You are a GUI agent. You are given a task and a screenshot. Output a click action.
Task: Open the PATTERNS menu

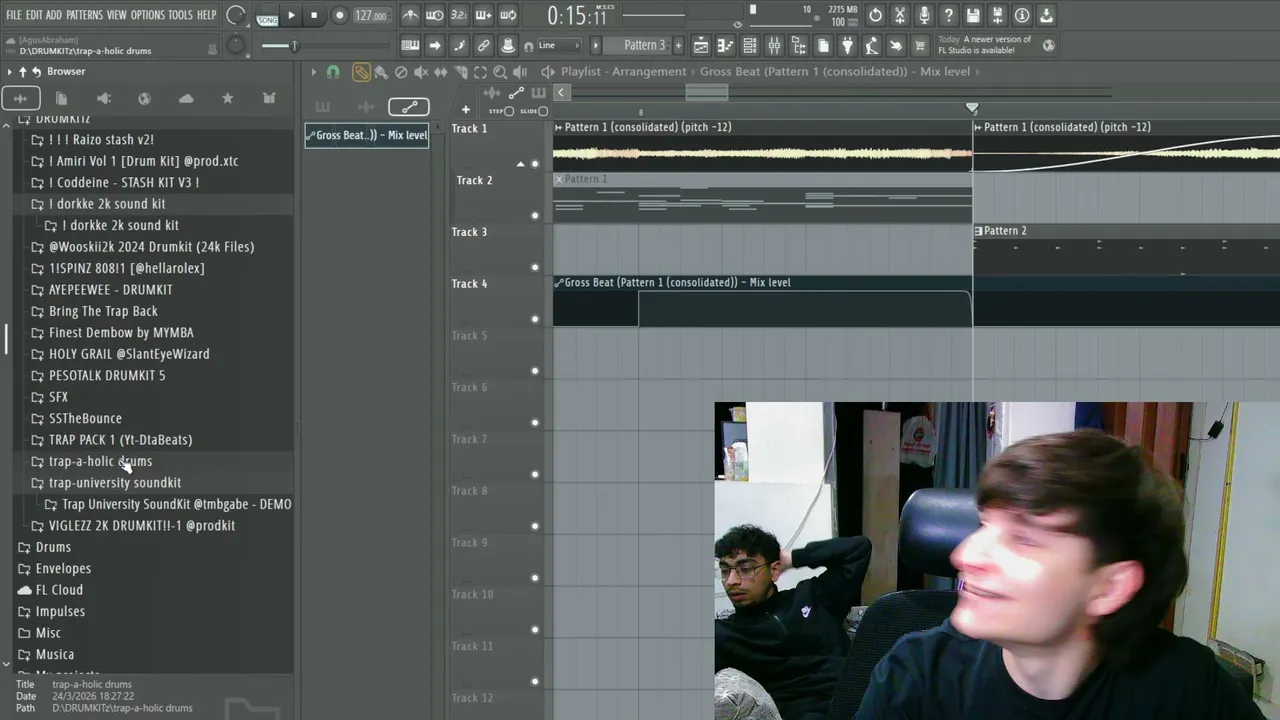pyautogui.click(x=84, y=15)
